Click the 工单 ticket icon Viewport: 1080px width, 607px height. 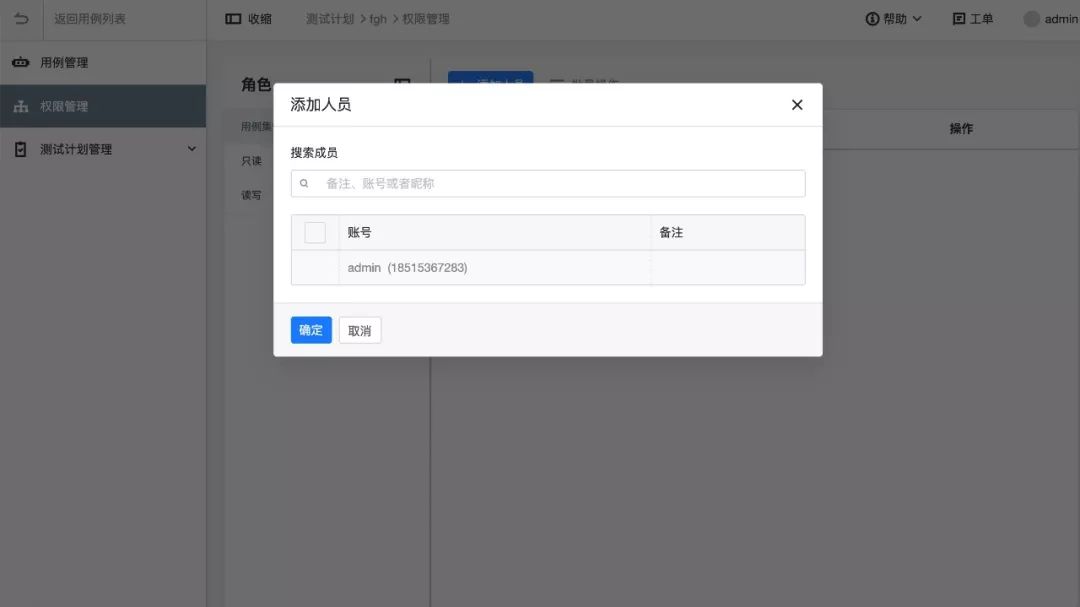tap(959, 19)
